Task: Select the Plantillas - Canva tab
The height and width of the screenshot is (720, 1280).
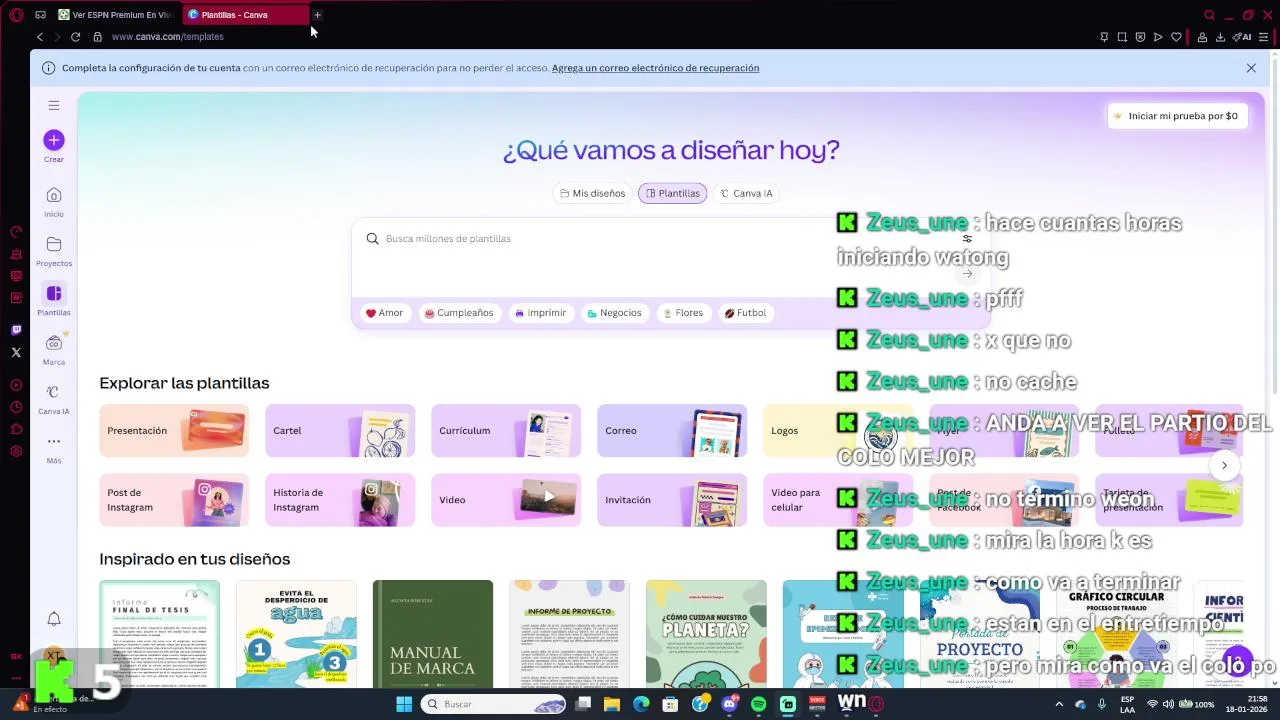Action: coord(245,15)
